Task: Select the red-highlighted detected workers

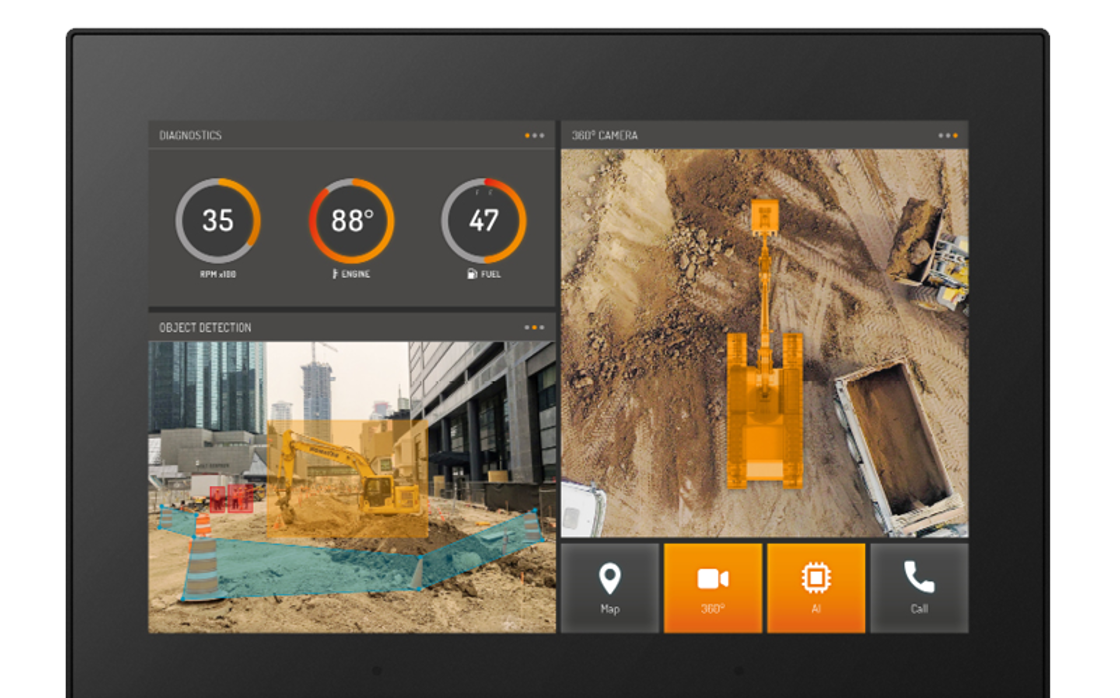Action: tap(232, 497)
